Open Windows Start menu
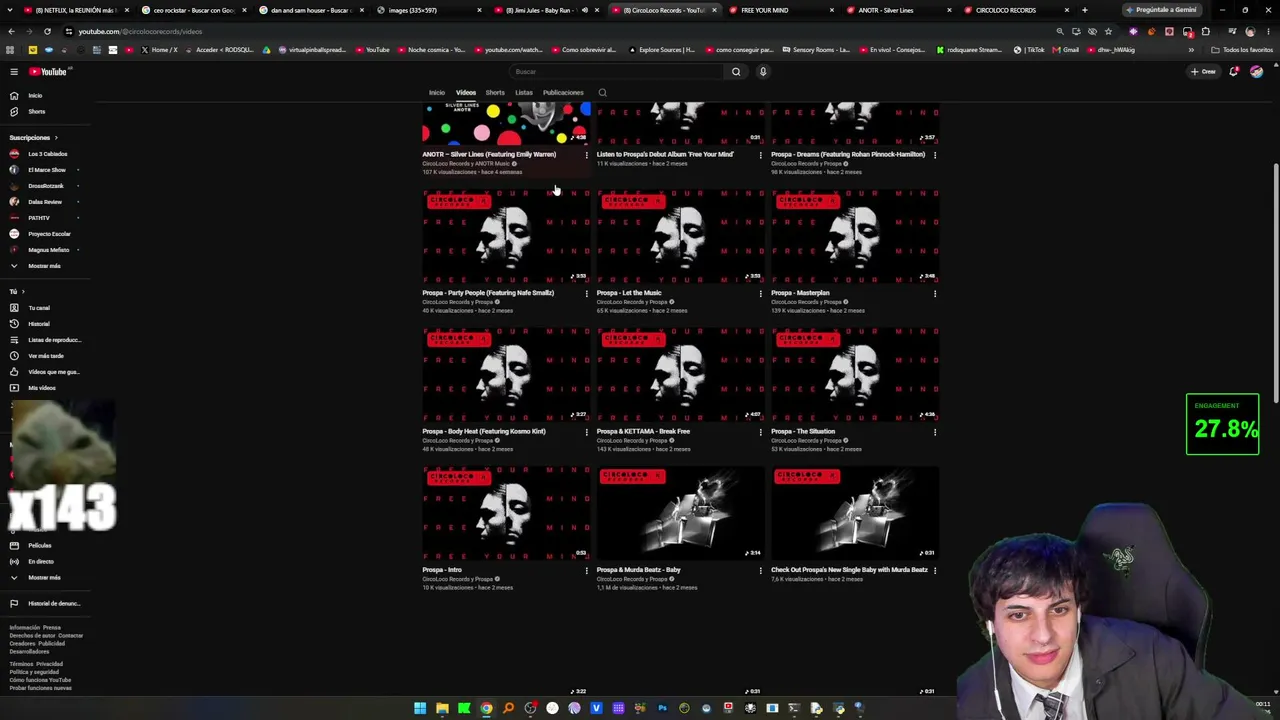This screenshot has height=720, width=1280. pos(420,709)
